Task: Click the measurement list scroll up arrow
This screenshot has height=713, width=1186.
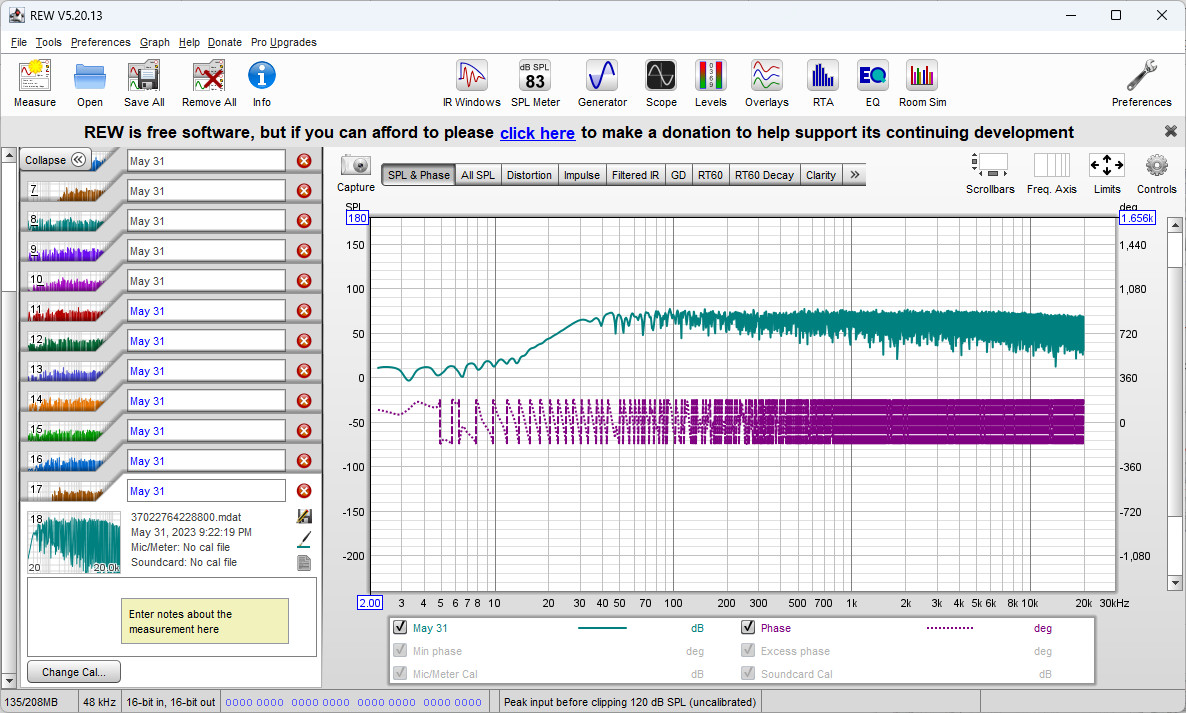Action: pos(8,155)
